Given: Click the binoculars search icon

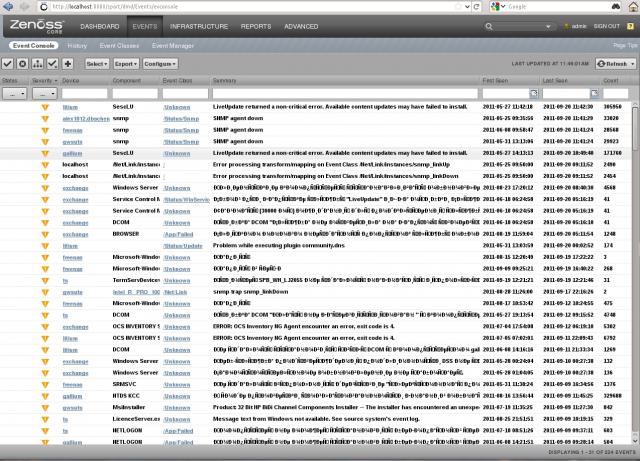Looking at the screenshot, I should 616,7.
